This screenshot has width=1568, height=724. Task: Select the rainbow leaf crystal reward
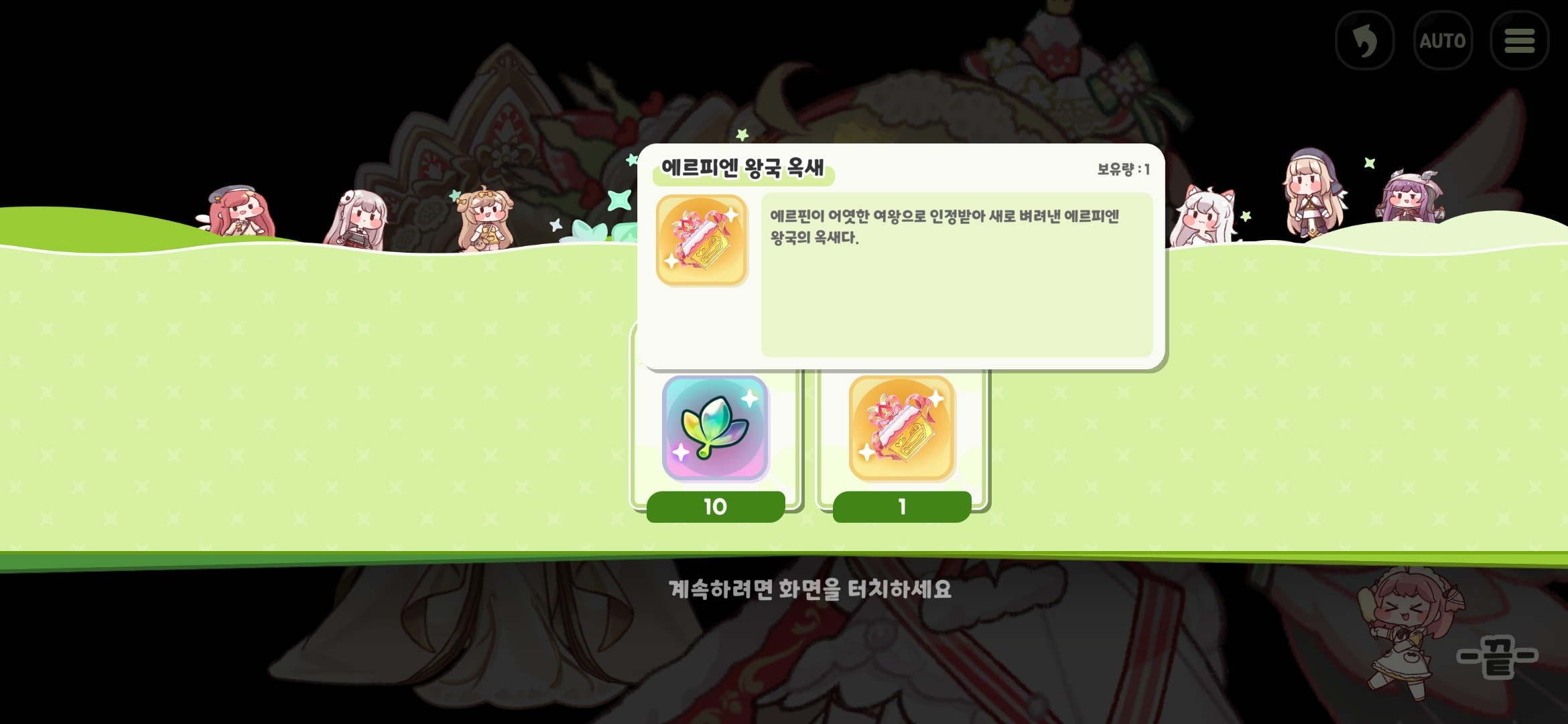(716, 428)
